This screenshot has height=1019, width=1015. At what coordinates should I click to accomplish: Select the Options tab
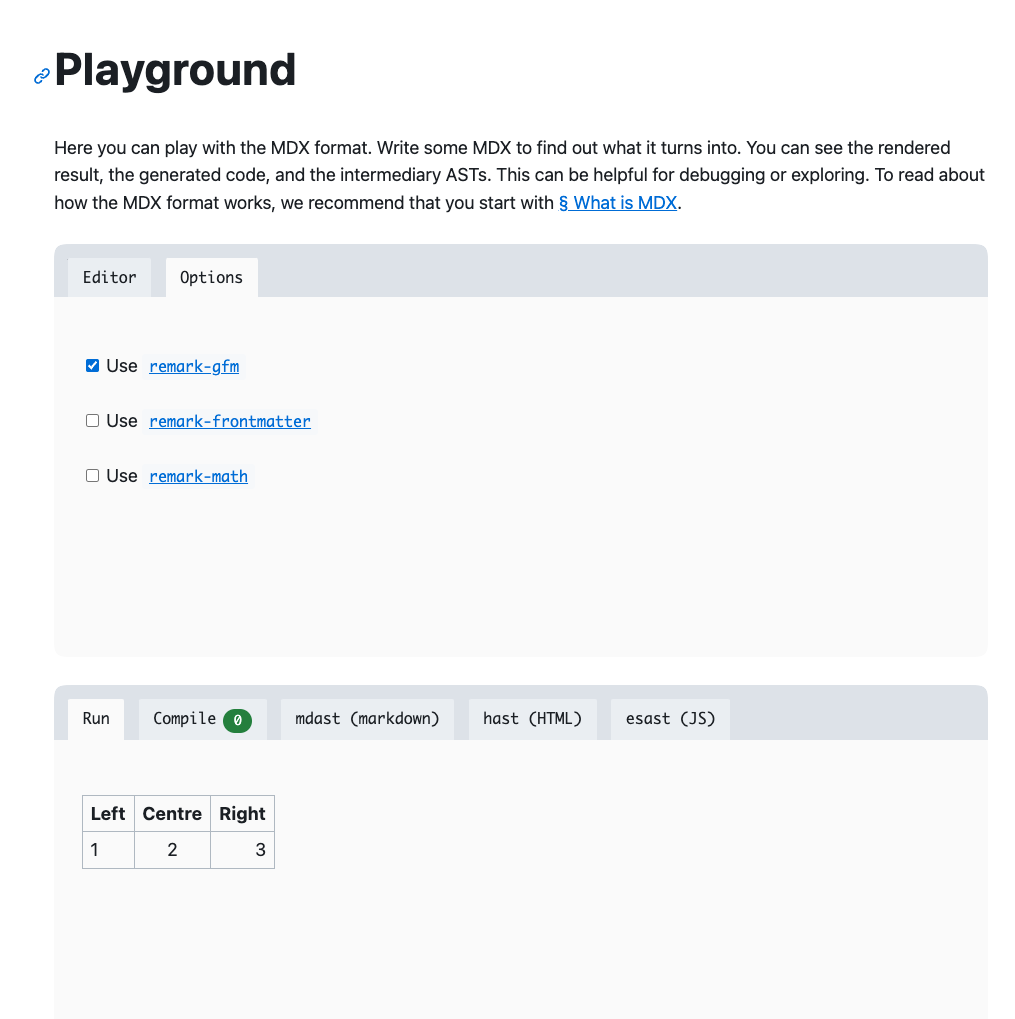pyautogui.click(x=211, y=277)
